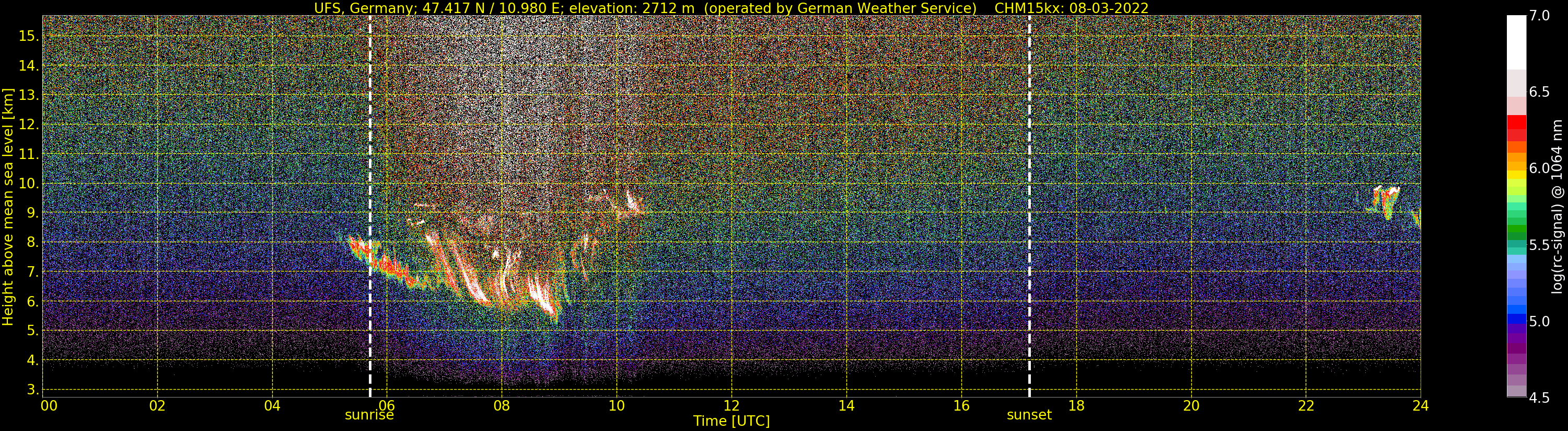Viewport: 1568px width, 431px height.
Task: Click the "12" time axis tick label
Action: coord(731,406)
